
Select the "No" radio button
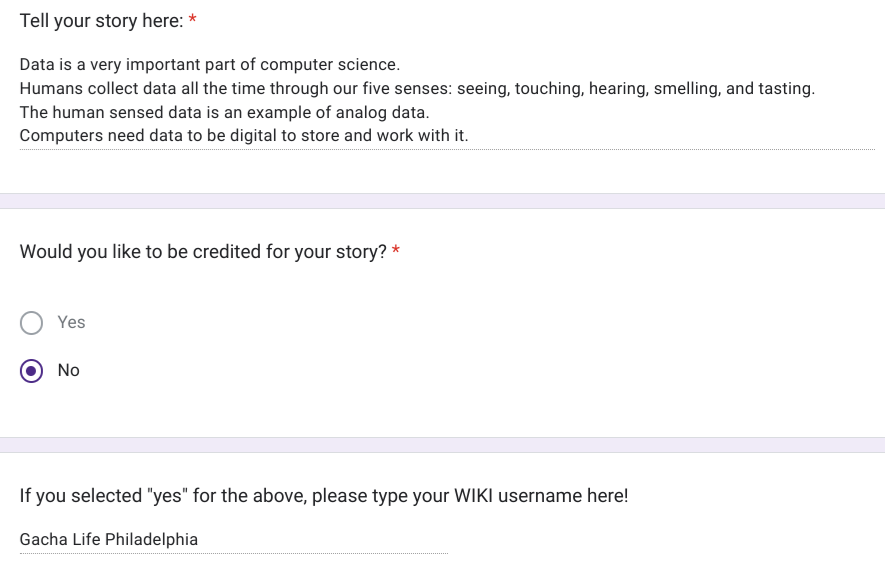[x=32, y=371]
